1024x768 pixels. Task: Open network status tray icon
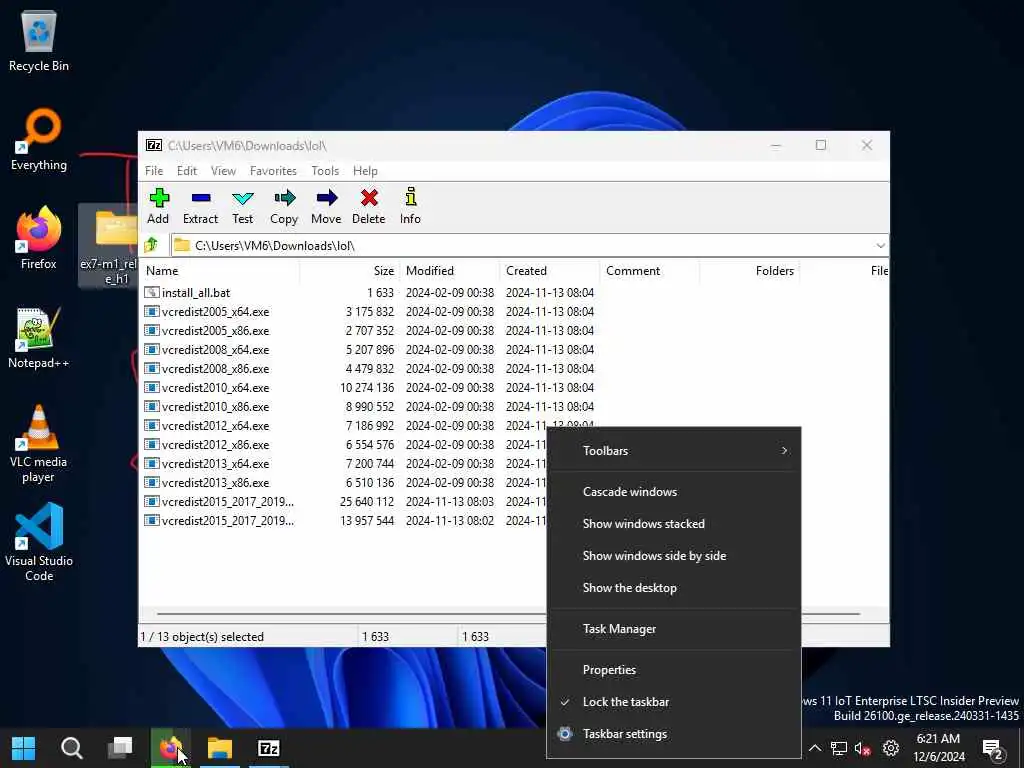click(x=839, y=748)
